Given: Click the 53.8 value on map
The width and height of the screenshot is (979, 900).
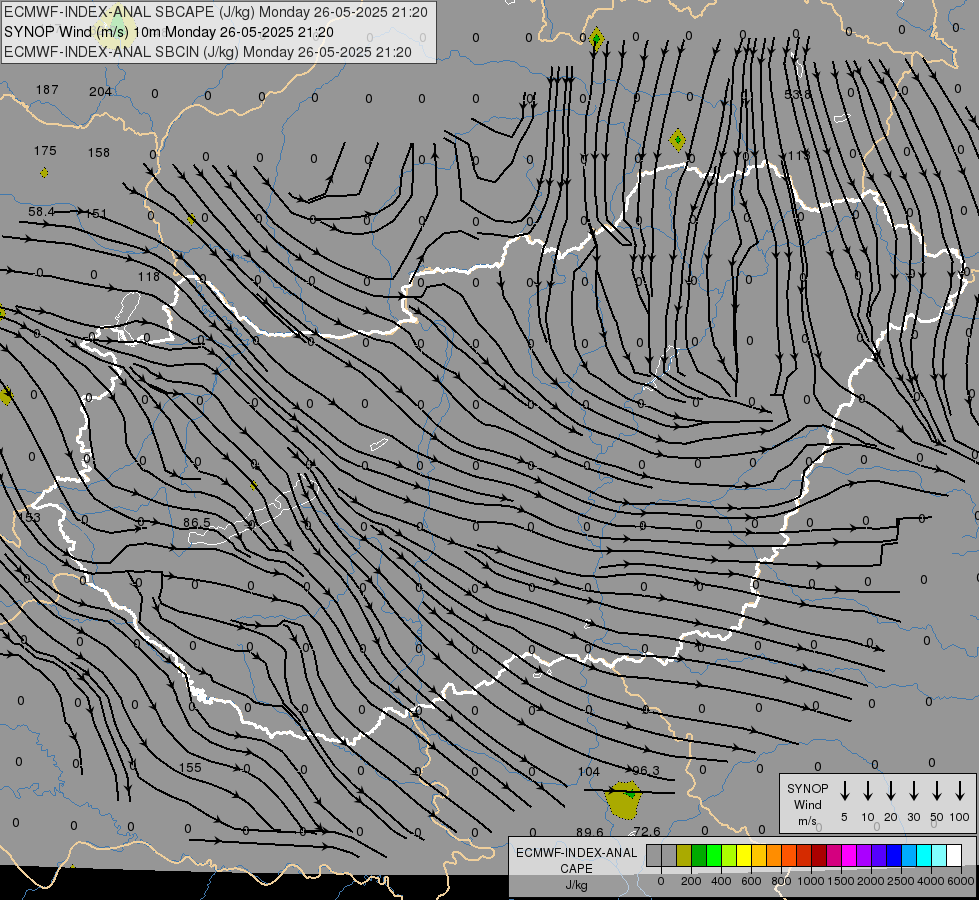Looking at the screenshot, I should point(797,94).
